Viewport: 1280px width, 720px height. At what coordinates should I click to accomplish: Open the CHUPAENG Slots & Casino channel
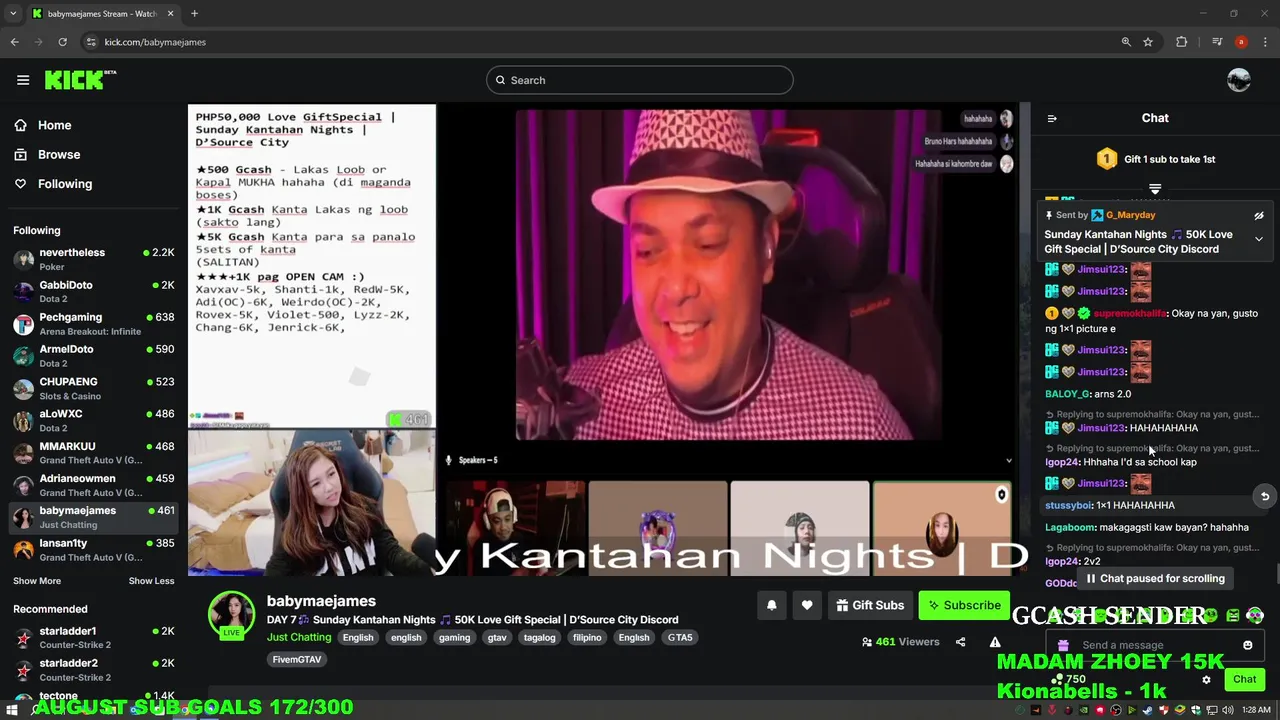(94, 388)
